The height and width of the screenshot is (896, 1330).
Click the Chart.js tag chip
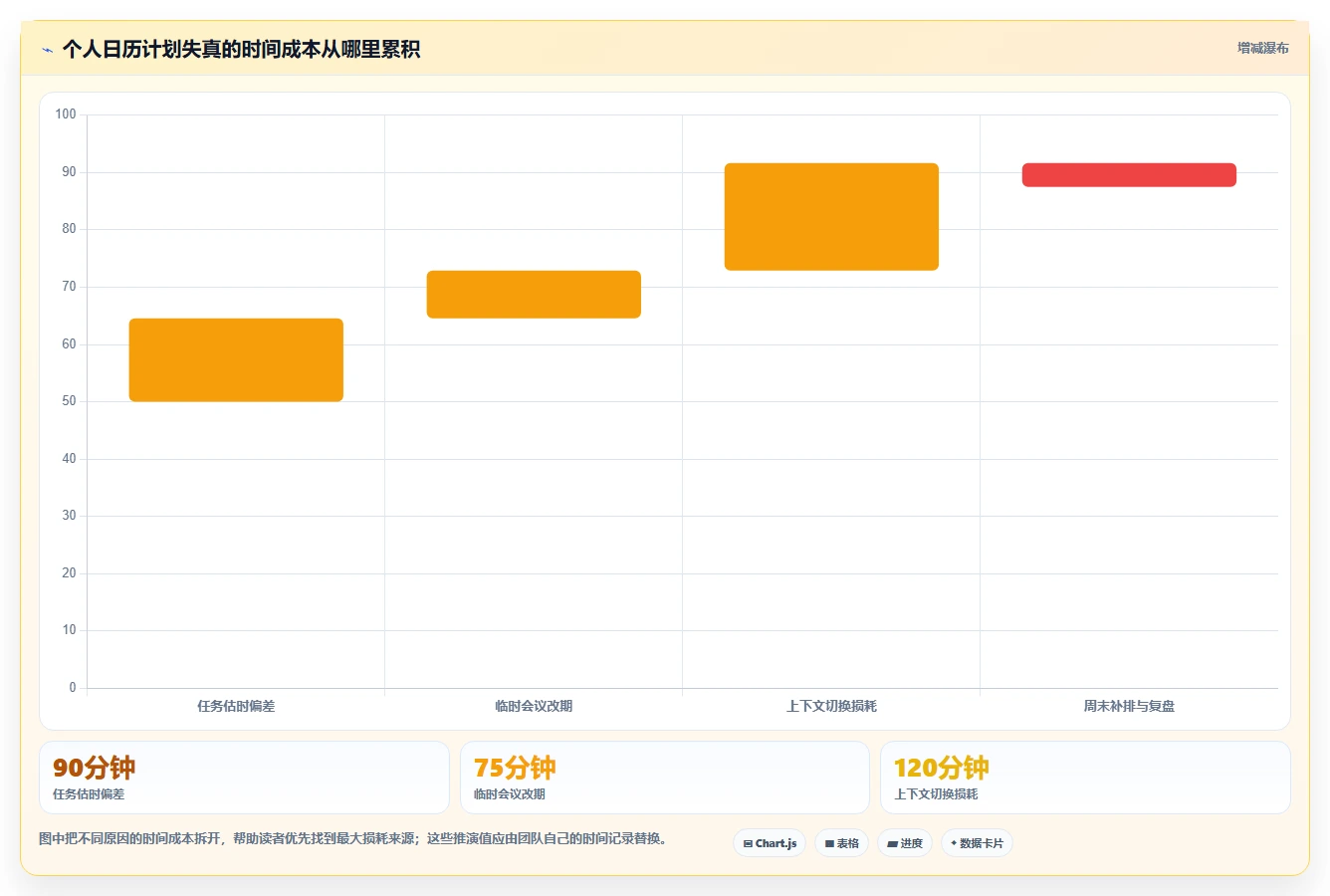[770, 843]
